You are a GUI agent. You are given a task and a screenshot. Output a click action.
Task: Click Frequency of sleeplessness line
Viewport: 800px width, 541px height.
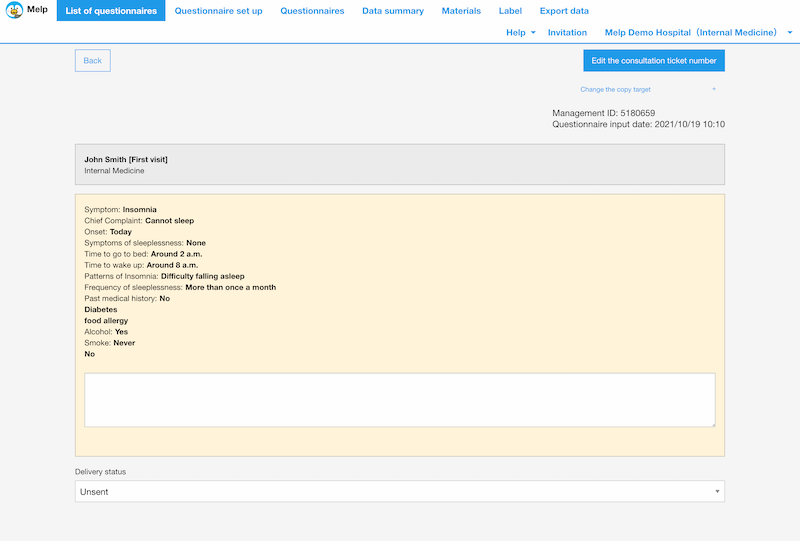tap(180, 287)
